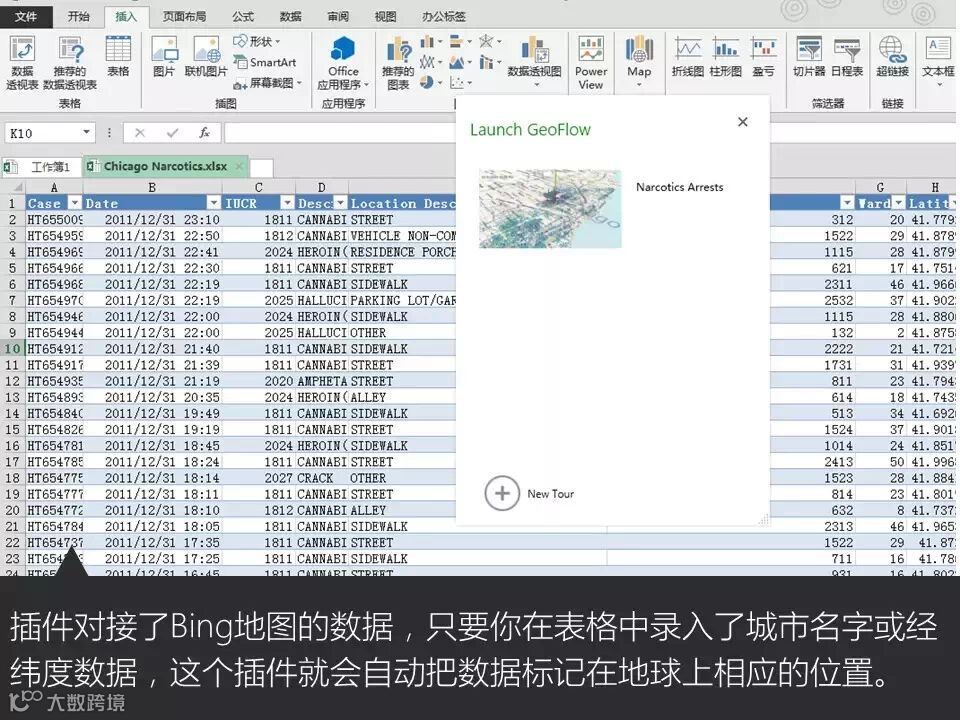
Task: Select the cell containing 2532
Action: pos(812,301)
